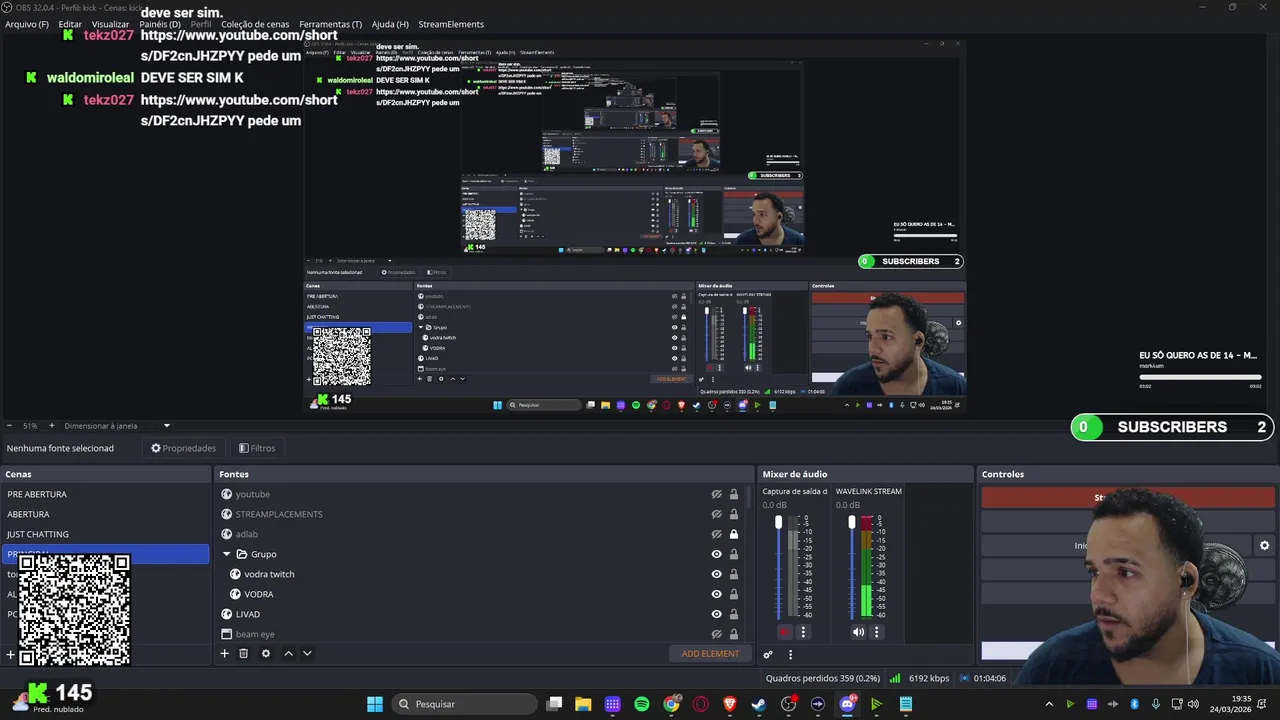Open Ferramentas (T) menu

331,24
